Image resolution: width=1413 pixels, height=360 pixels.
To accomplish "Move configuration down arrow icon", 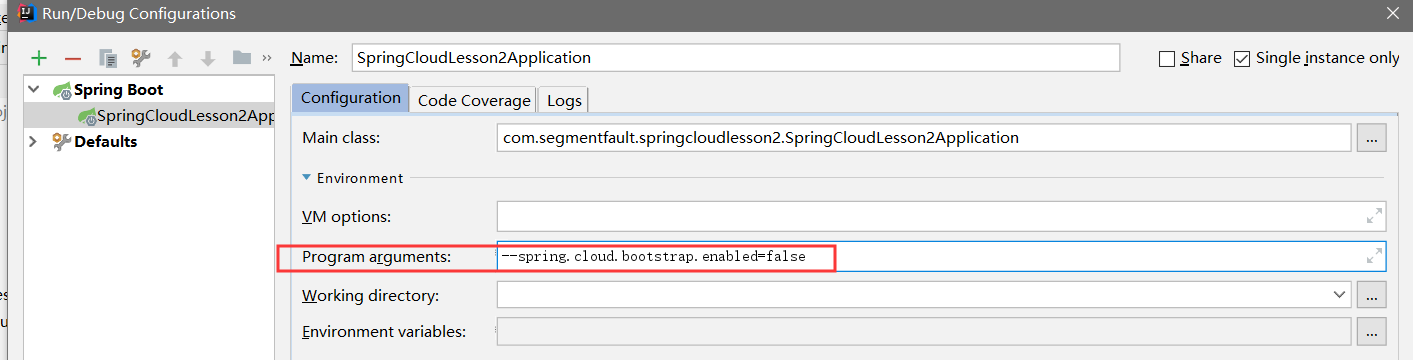I will click(x=208, y=58).
